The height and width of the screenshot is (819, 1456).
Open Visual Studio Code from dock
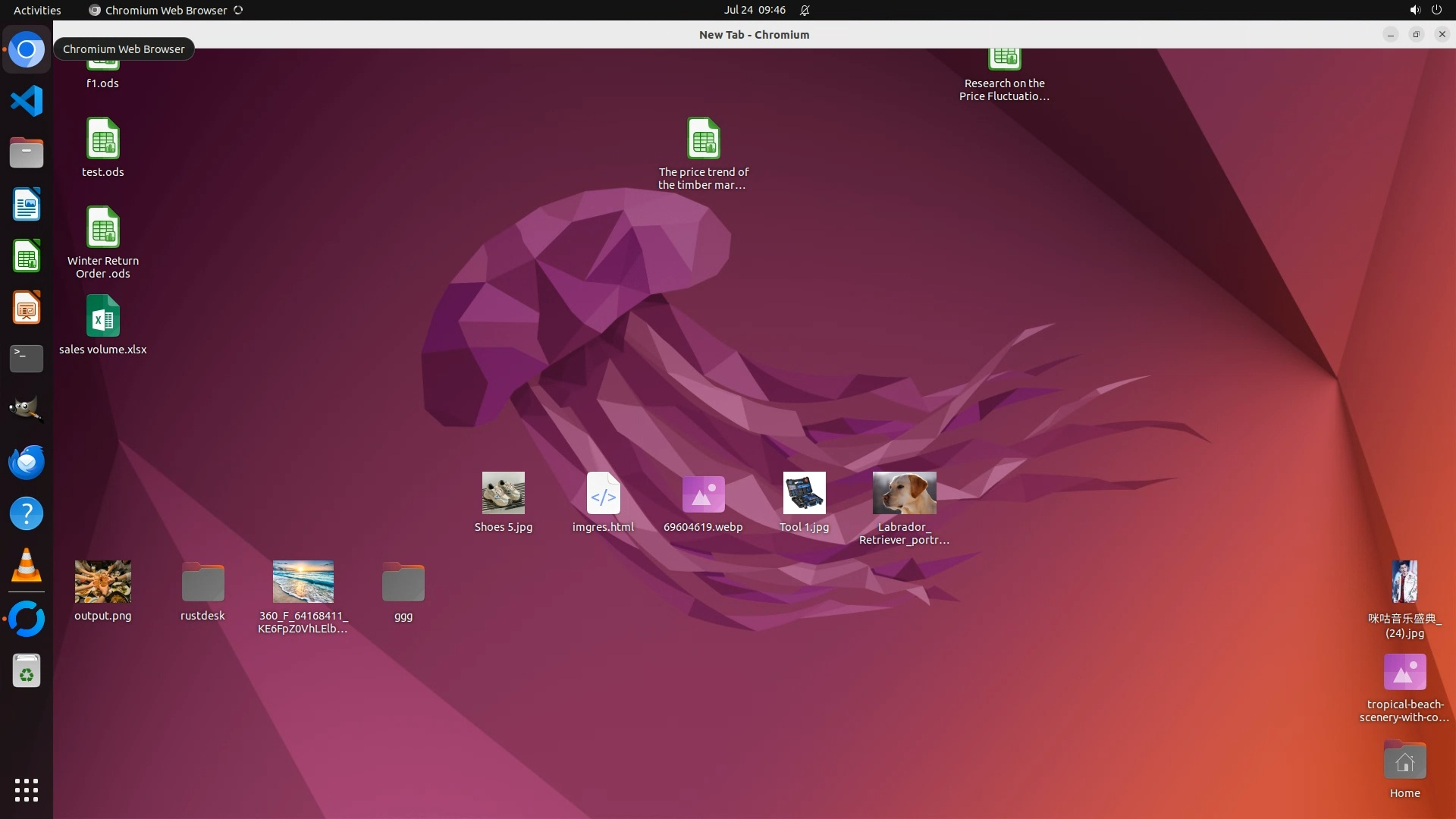click(x=27, y=101)
